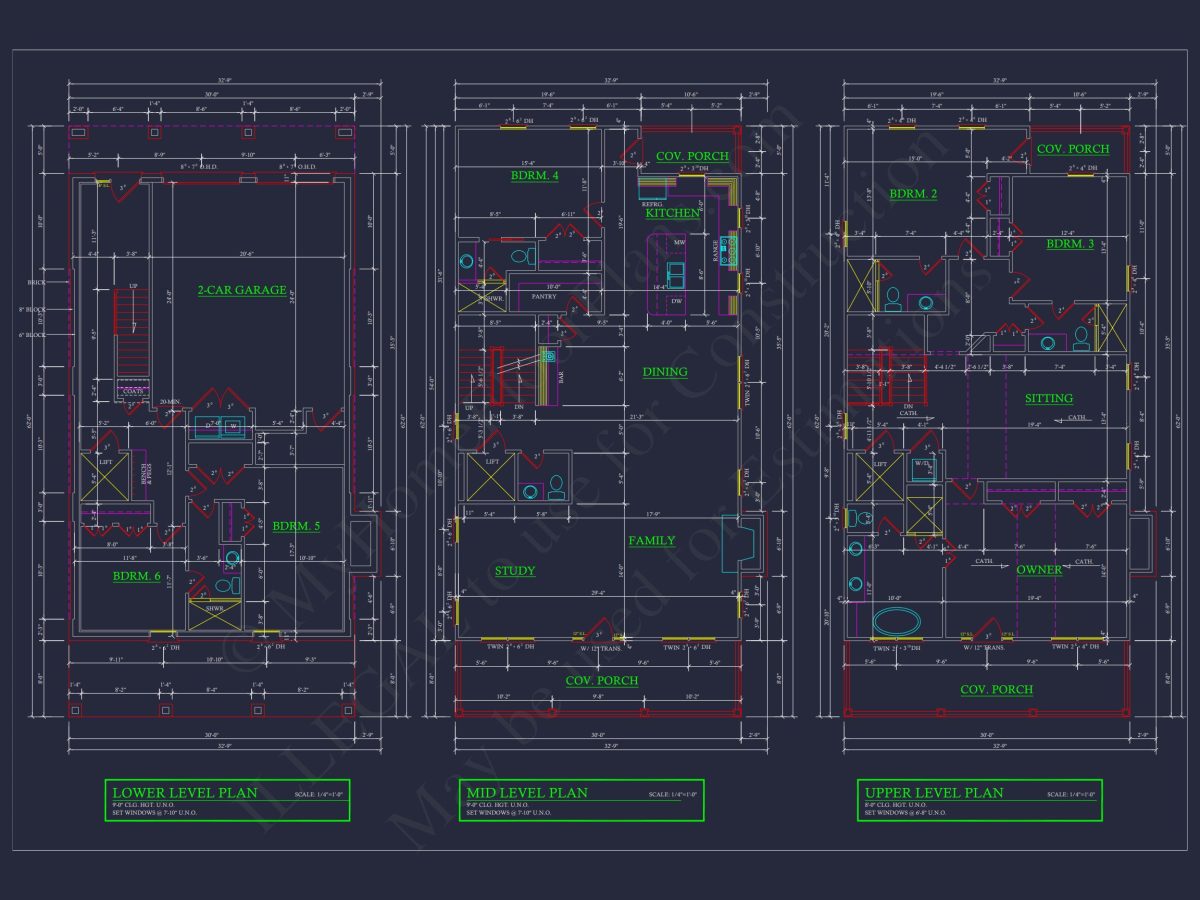The image size is (1200, 900).
Task: Click the STUDY room label
Action: pos(515,571)
